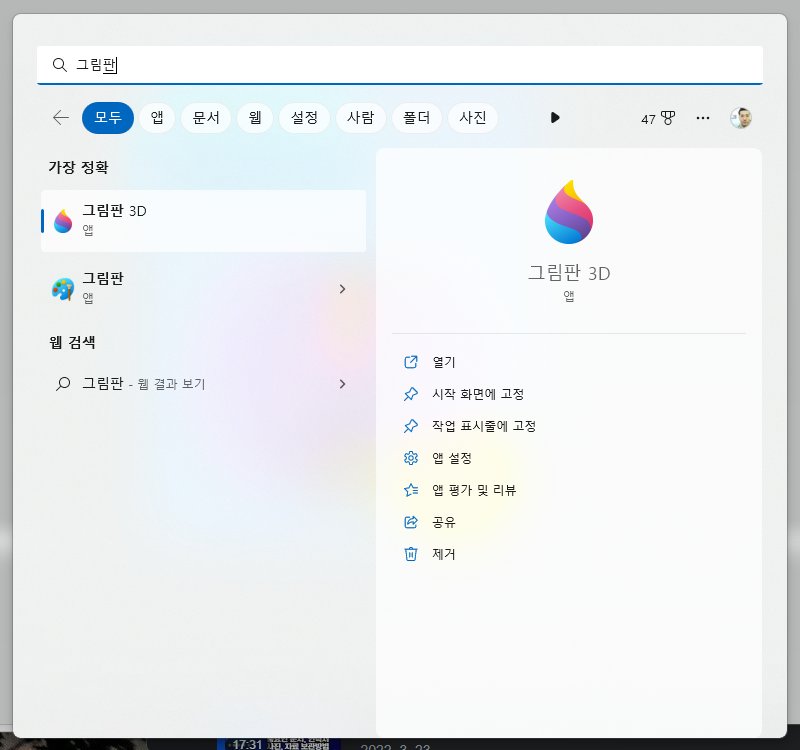Viewport: 800px width, 750px height.
Task: Open the 앱 설정 gear icon
Action: point(410,458)
